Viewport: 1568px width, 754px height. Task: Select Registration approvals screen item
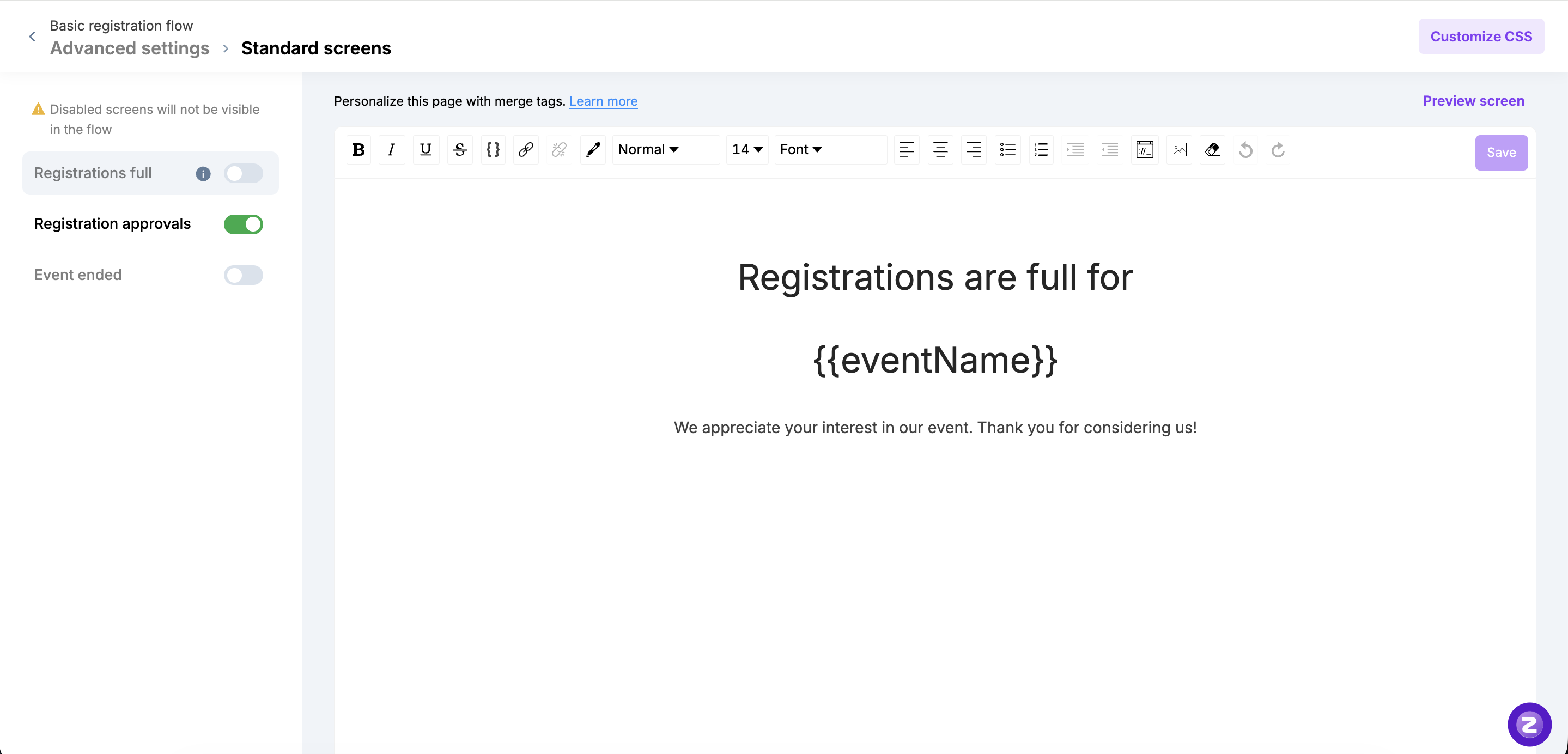[x=112, y=224]
